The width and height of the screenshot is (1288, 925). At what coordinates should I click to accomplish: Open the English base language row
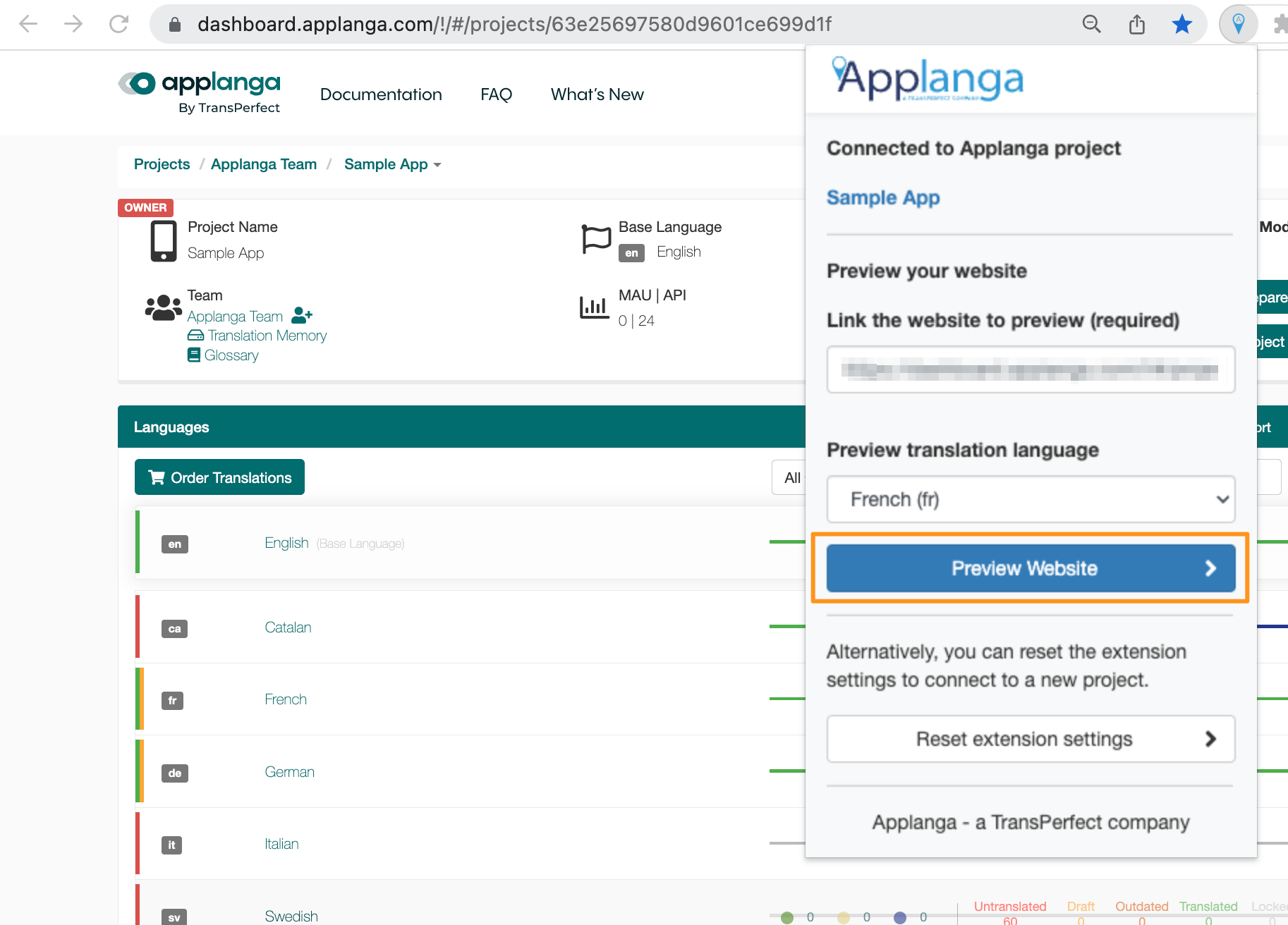[x=286, y=543]
